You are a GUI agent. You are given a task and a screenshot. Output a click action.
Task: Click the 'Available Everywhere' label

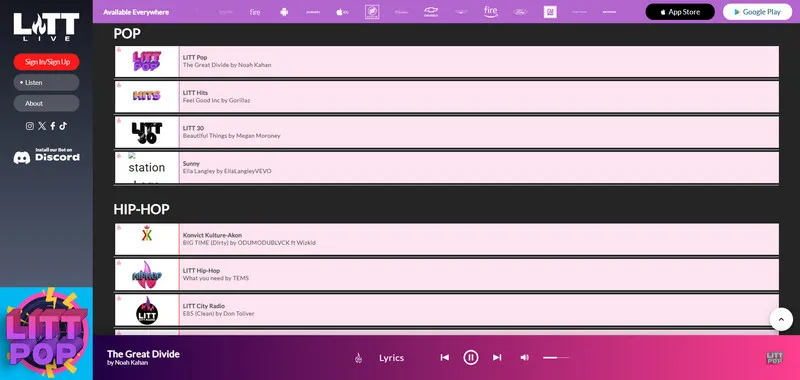point(136,12)
